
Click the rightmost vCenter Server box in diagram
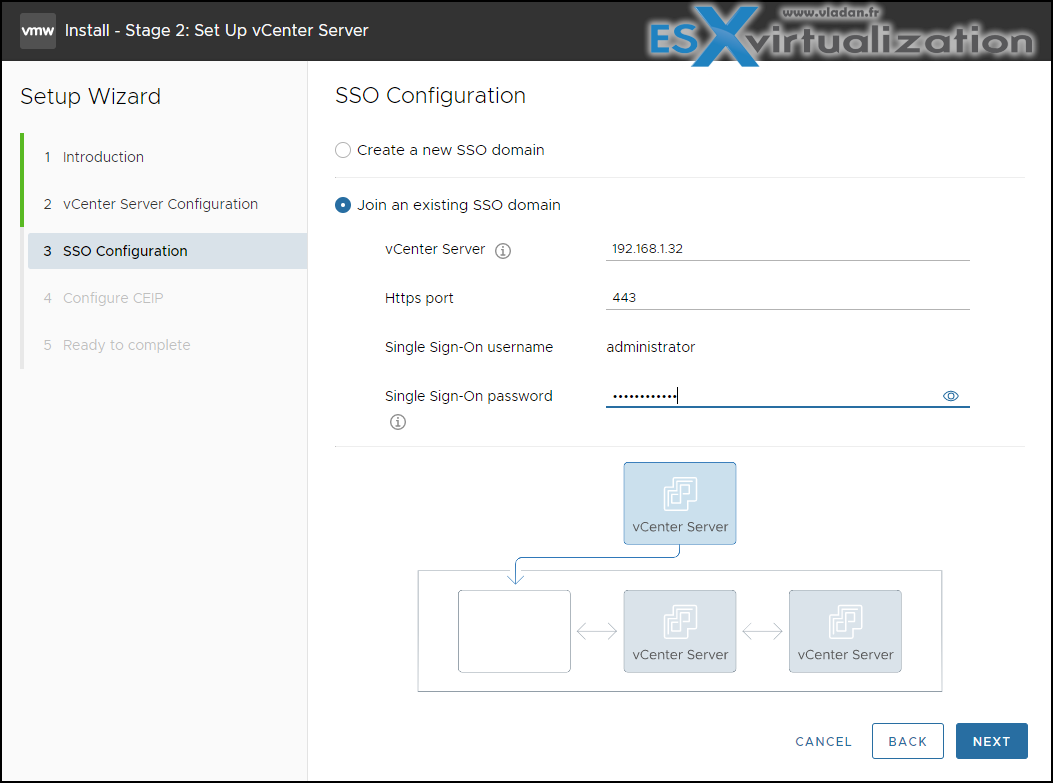click(845, 631)
